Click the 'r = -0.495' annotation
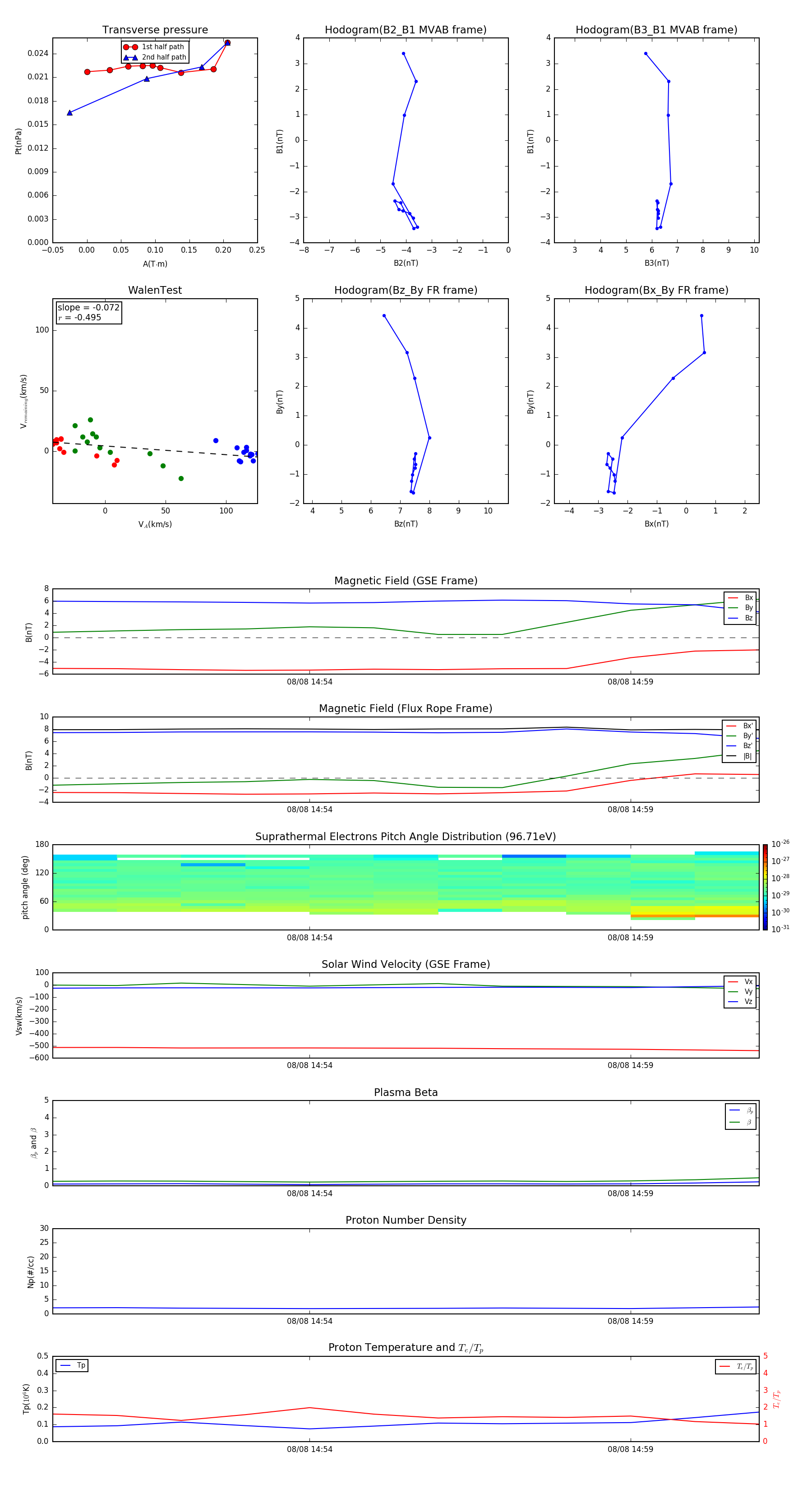Viewport: 812px width, 1489px height. click(x=80, y=317)
